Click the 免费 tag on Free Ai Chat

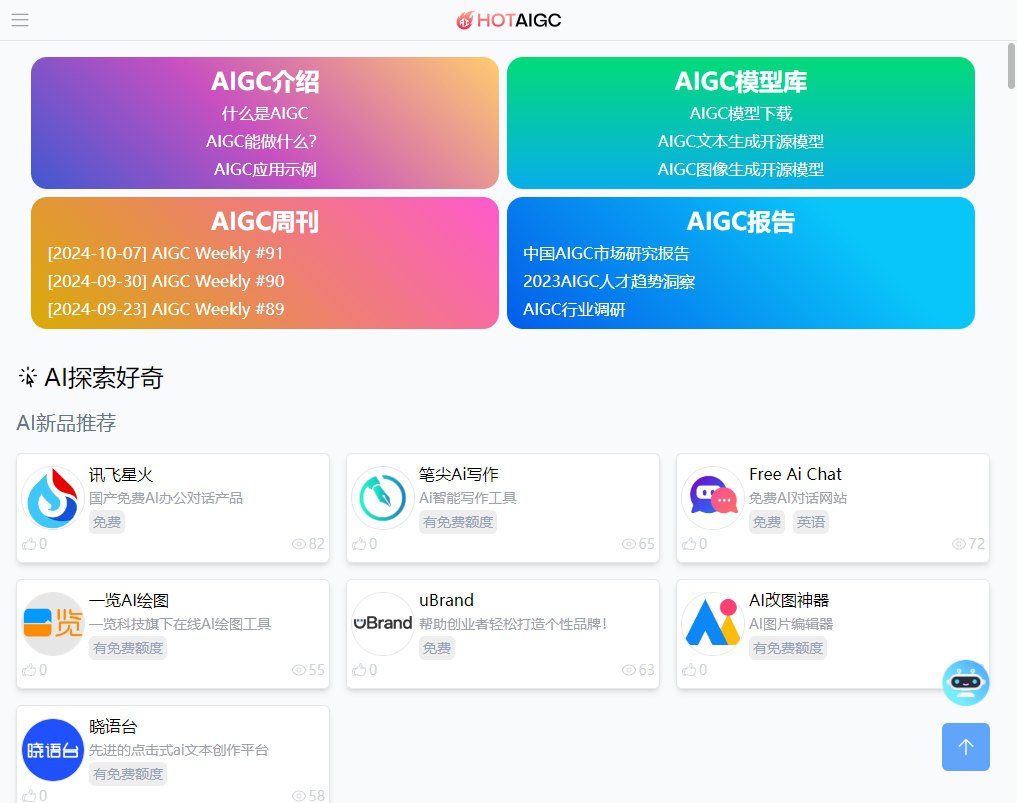[x=767, y=522]
